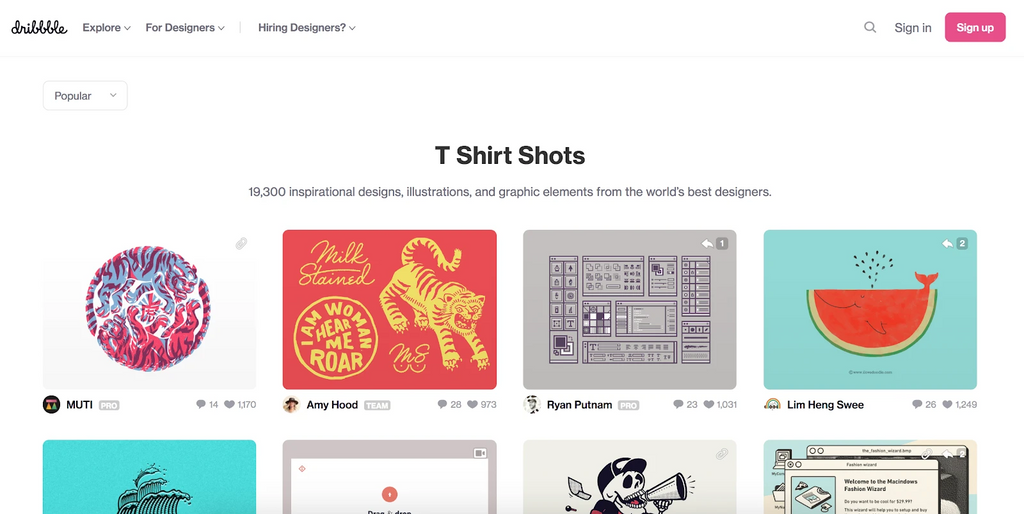Click the video camera icon on drag-and-drop shot
The width and height of the screenshot is (1024, 514).
tap(480, 453)
